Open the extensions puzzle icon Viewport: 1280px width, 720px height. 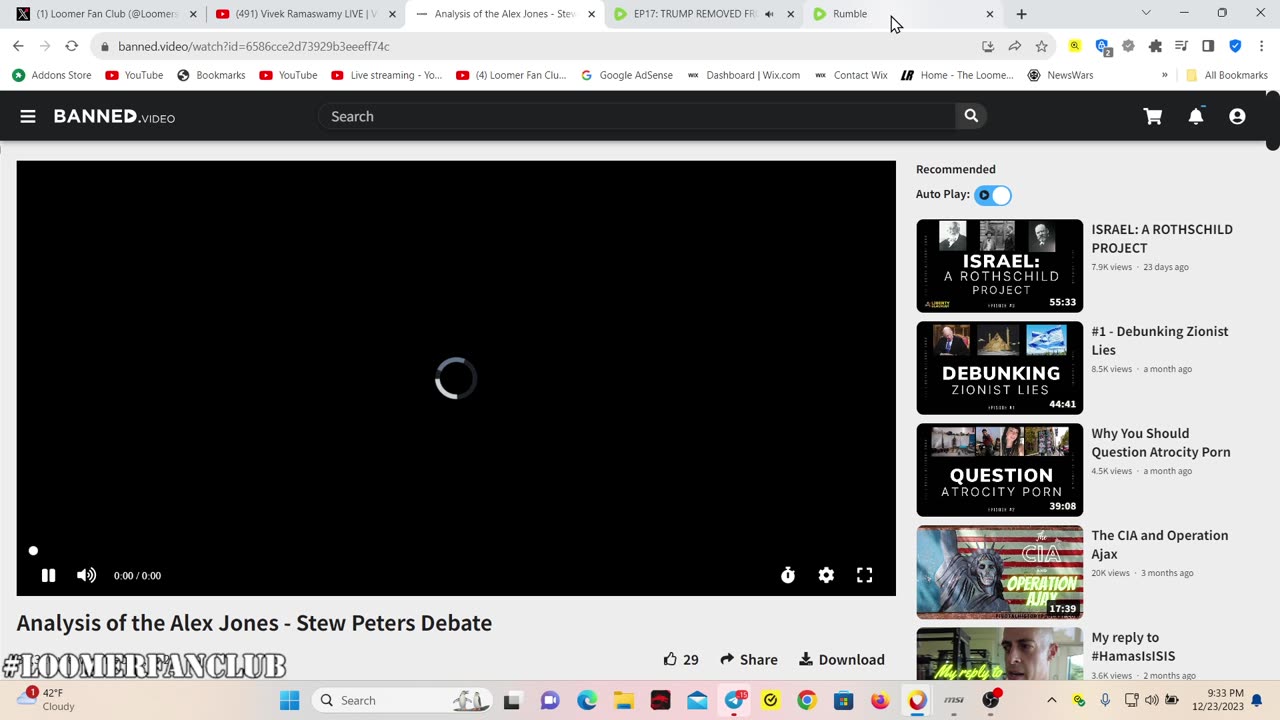point(1155,46)
